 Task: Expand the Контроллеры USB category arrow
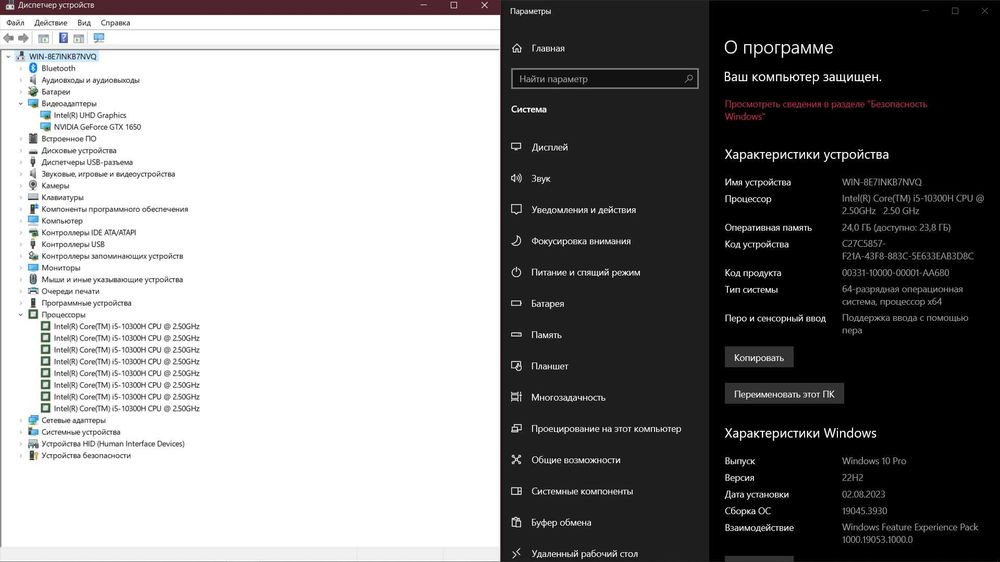(x=21, y=244)
